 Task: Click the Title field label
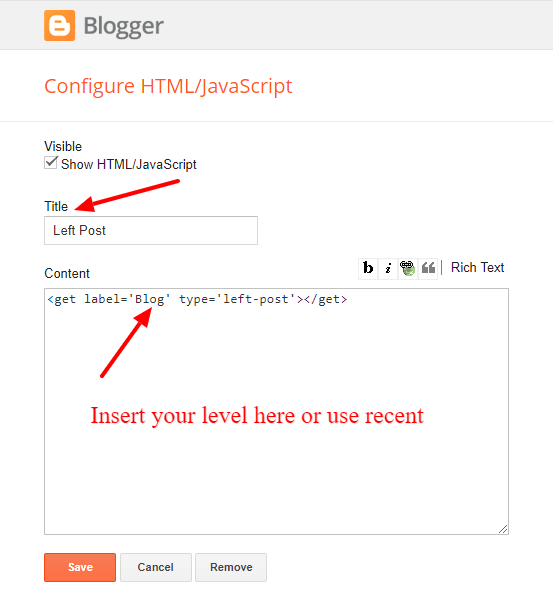pos(56,206)
